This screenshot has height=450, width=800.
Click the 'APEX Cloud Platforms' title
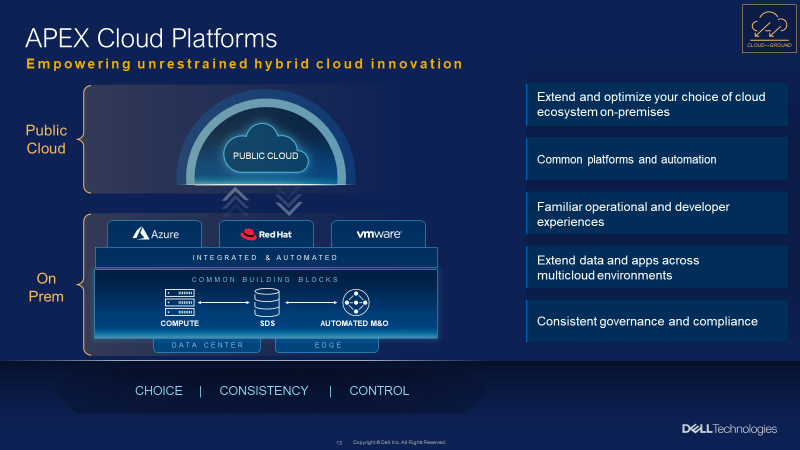pos(151,38)
